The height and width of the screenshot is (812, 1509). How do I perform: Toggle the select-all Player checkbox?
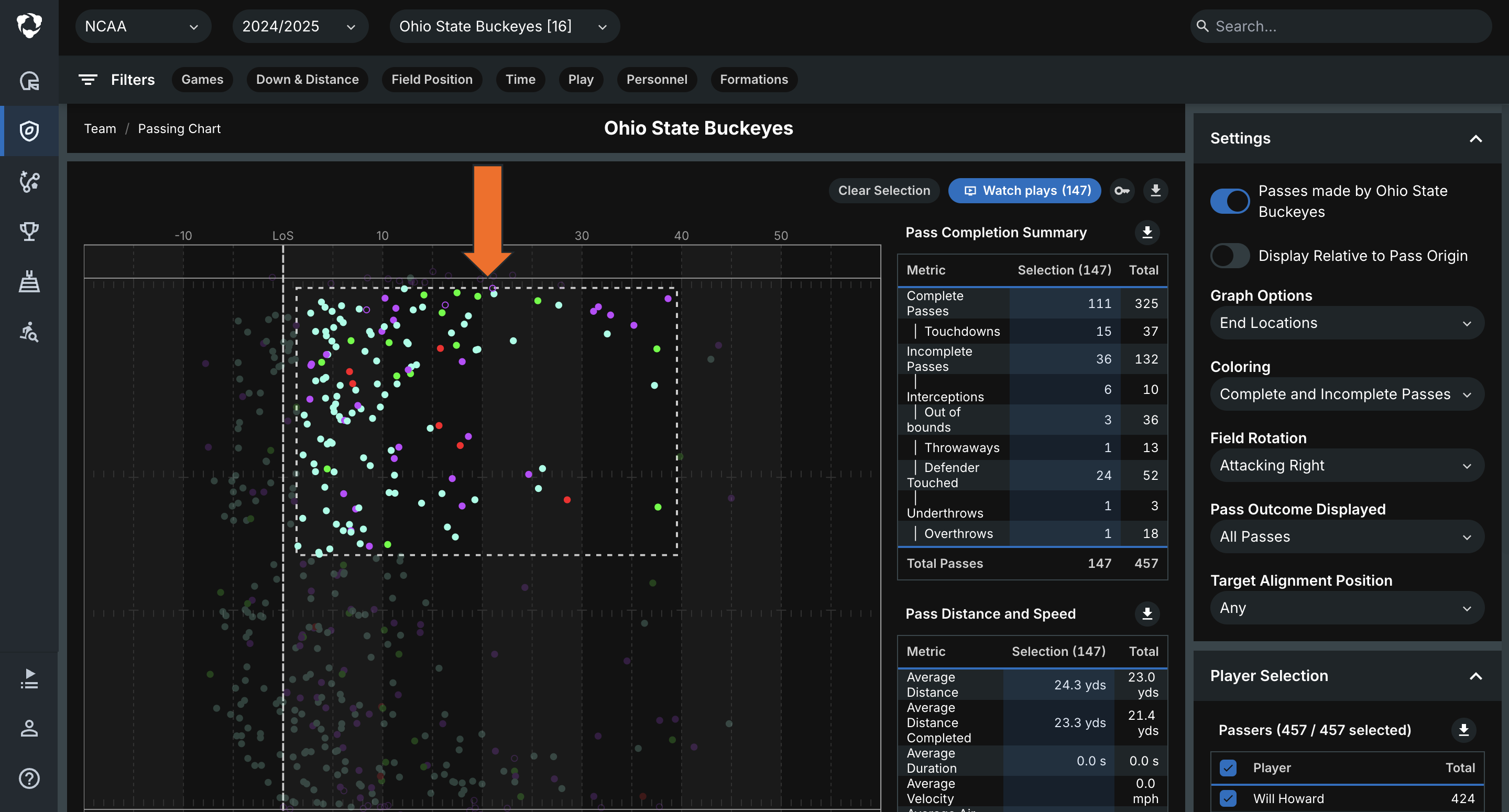tap(1228, 767)
